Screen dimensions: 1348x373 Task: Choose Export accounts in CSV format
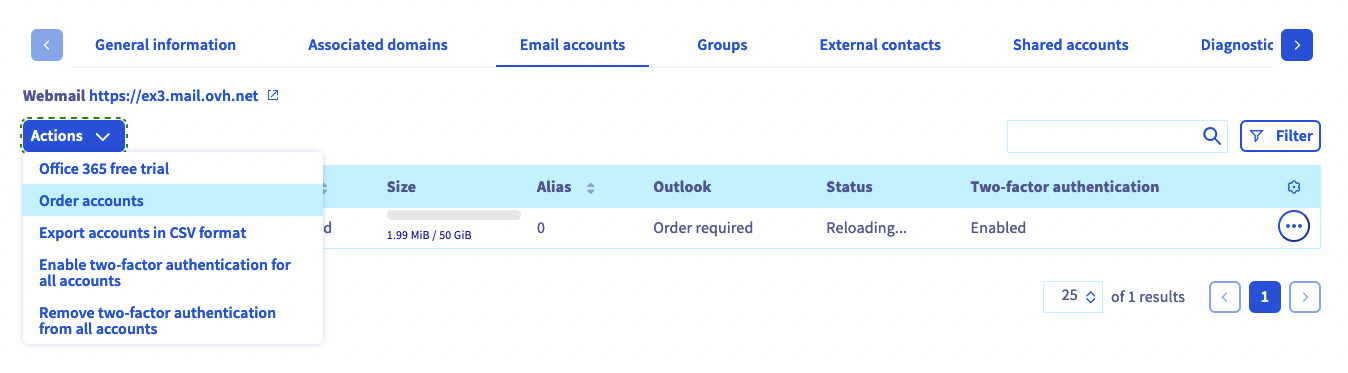(x=173, y=233)
